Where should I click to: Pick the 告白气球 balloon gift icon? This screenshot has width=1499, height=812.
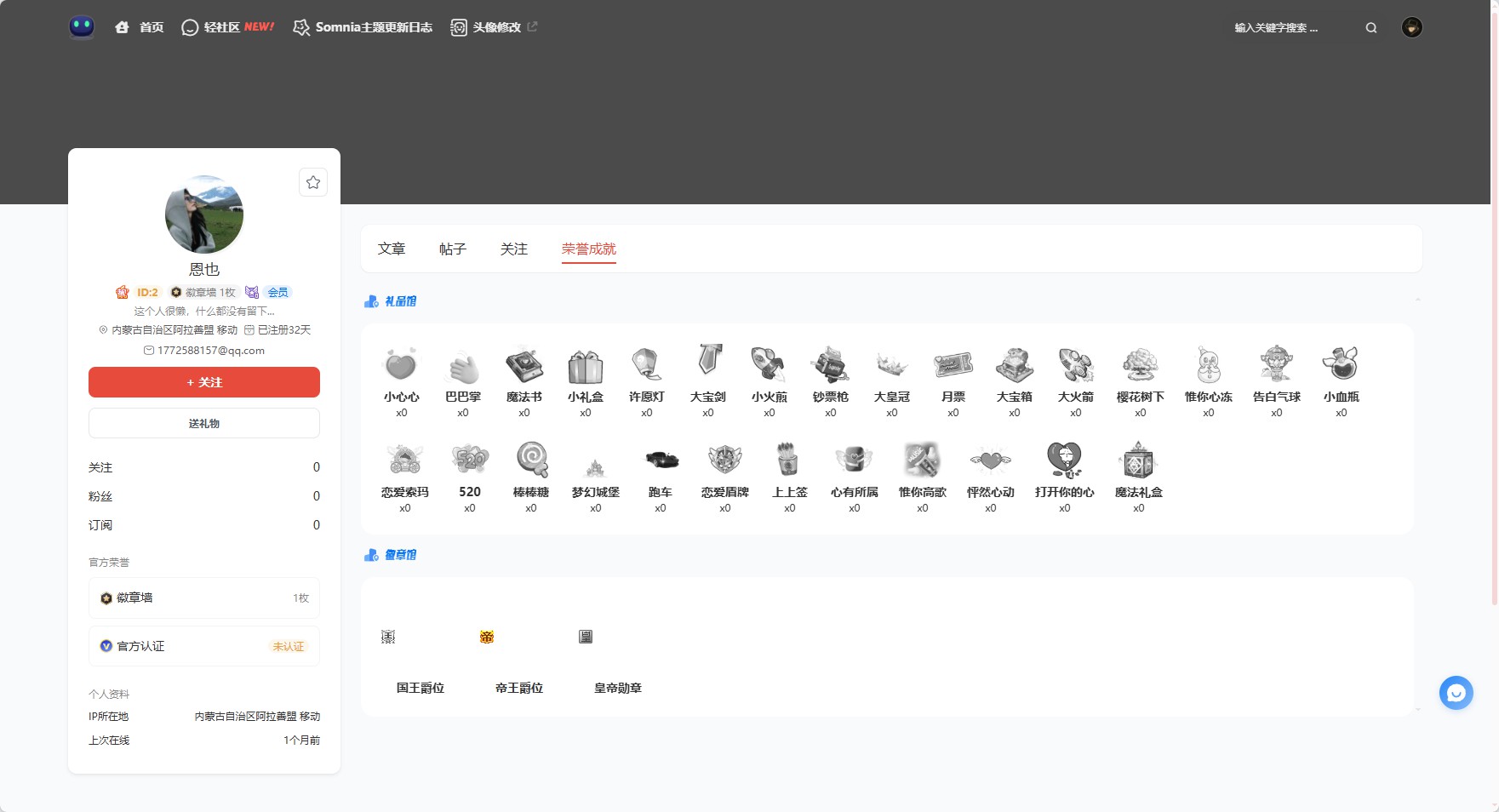1277,364
